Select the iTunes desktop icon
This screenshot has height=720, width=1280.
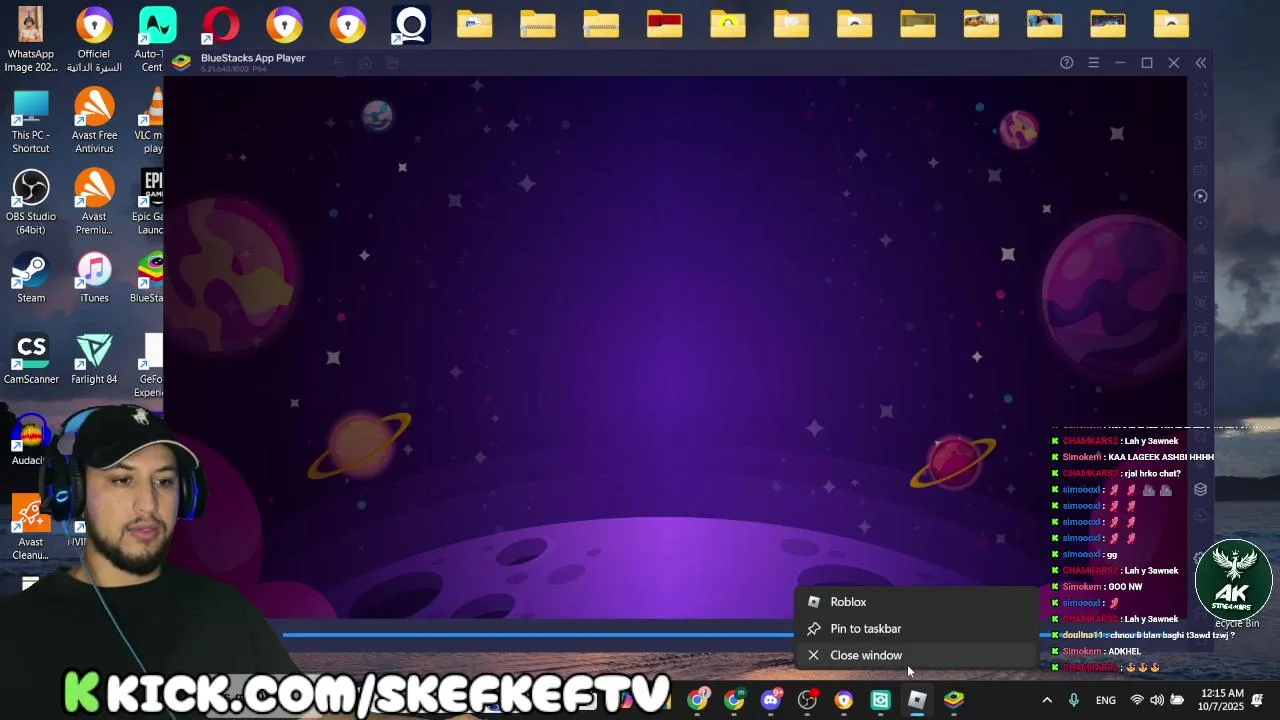(94, 277)
